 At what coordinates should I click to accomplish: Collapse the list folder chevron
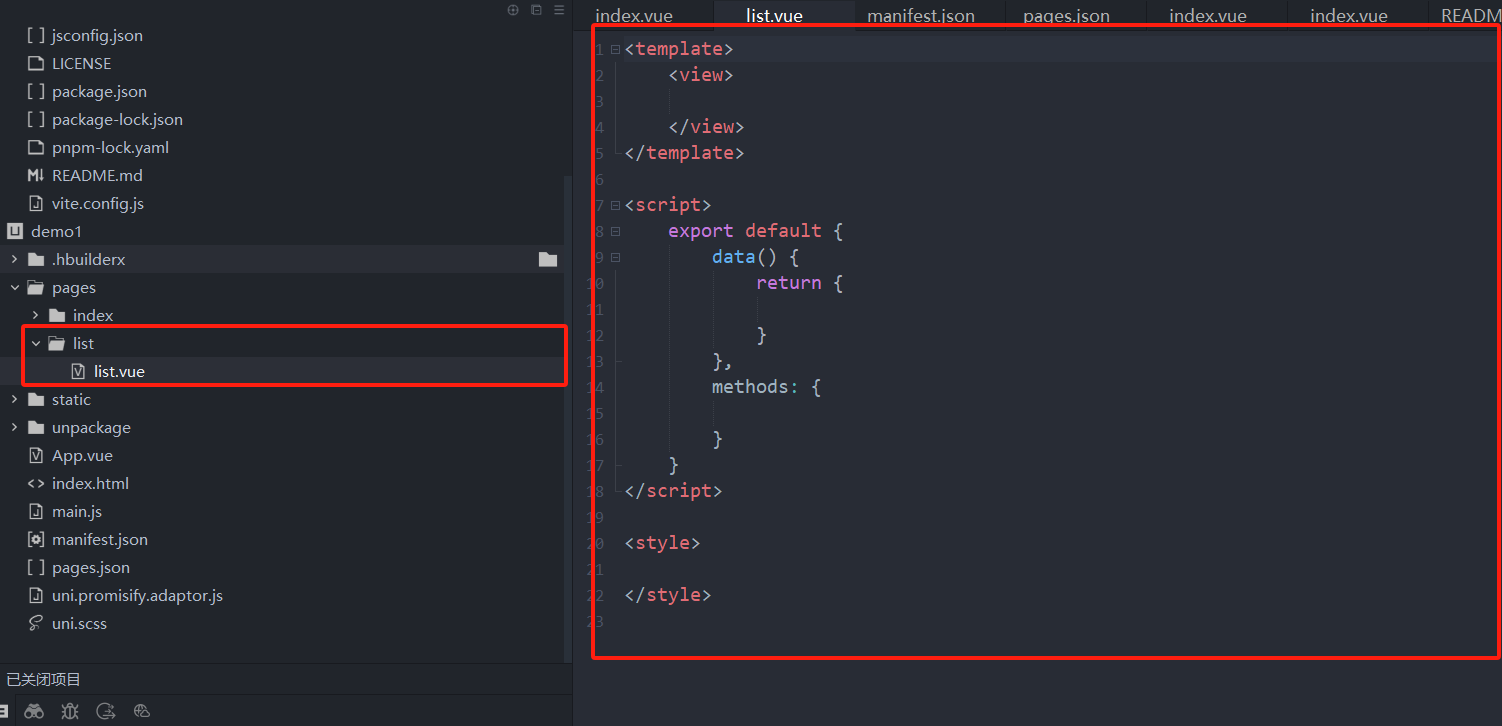click(x=35, y=343)
